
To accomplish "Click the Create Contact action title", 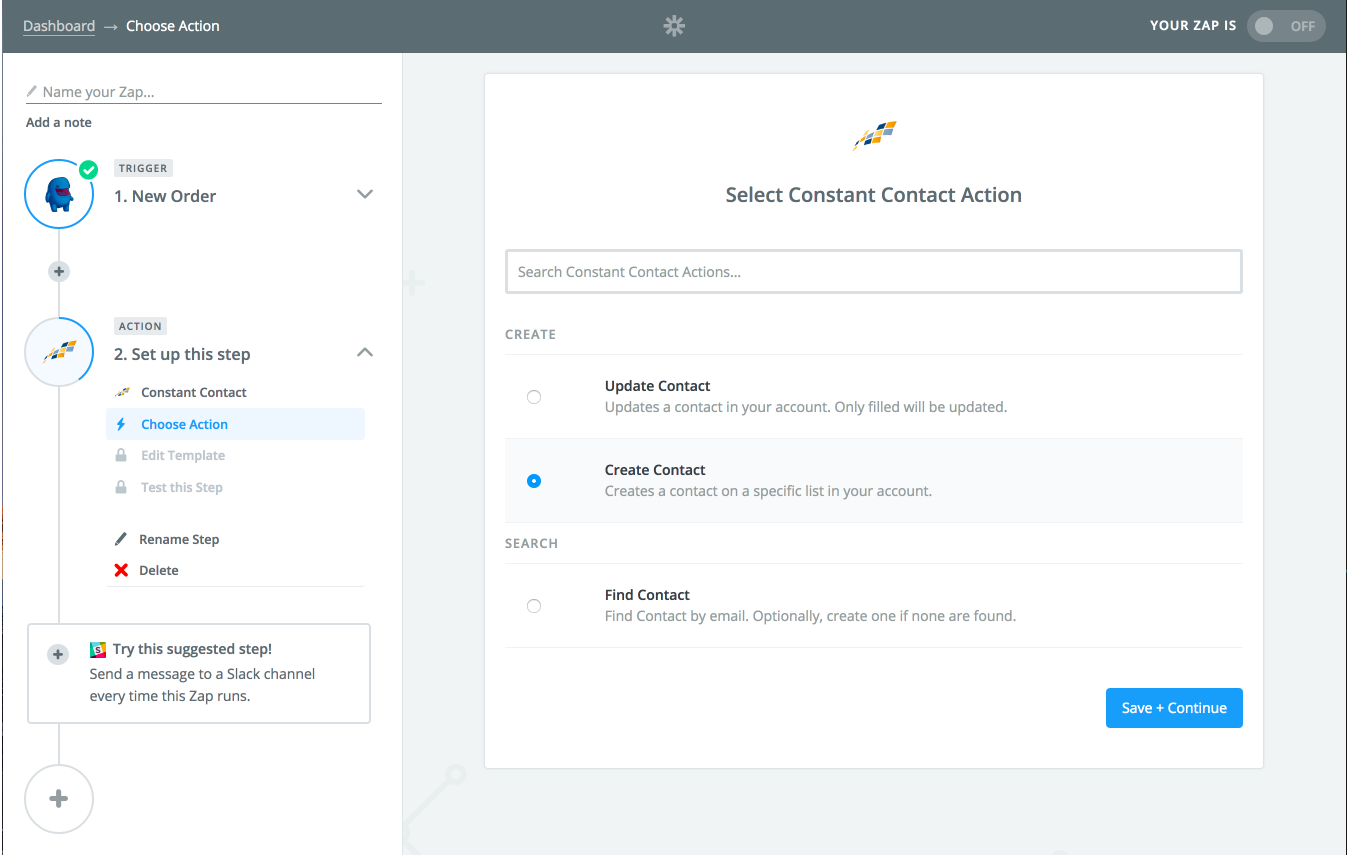I will tap(655, 470).
